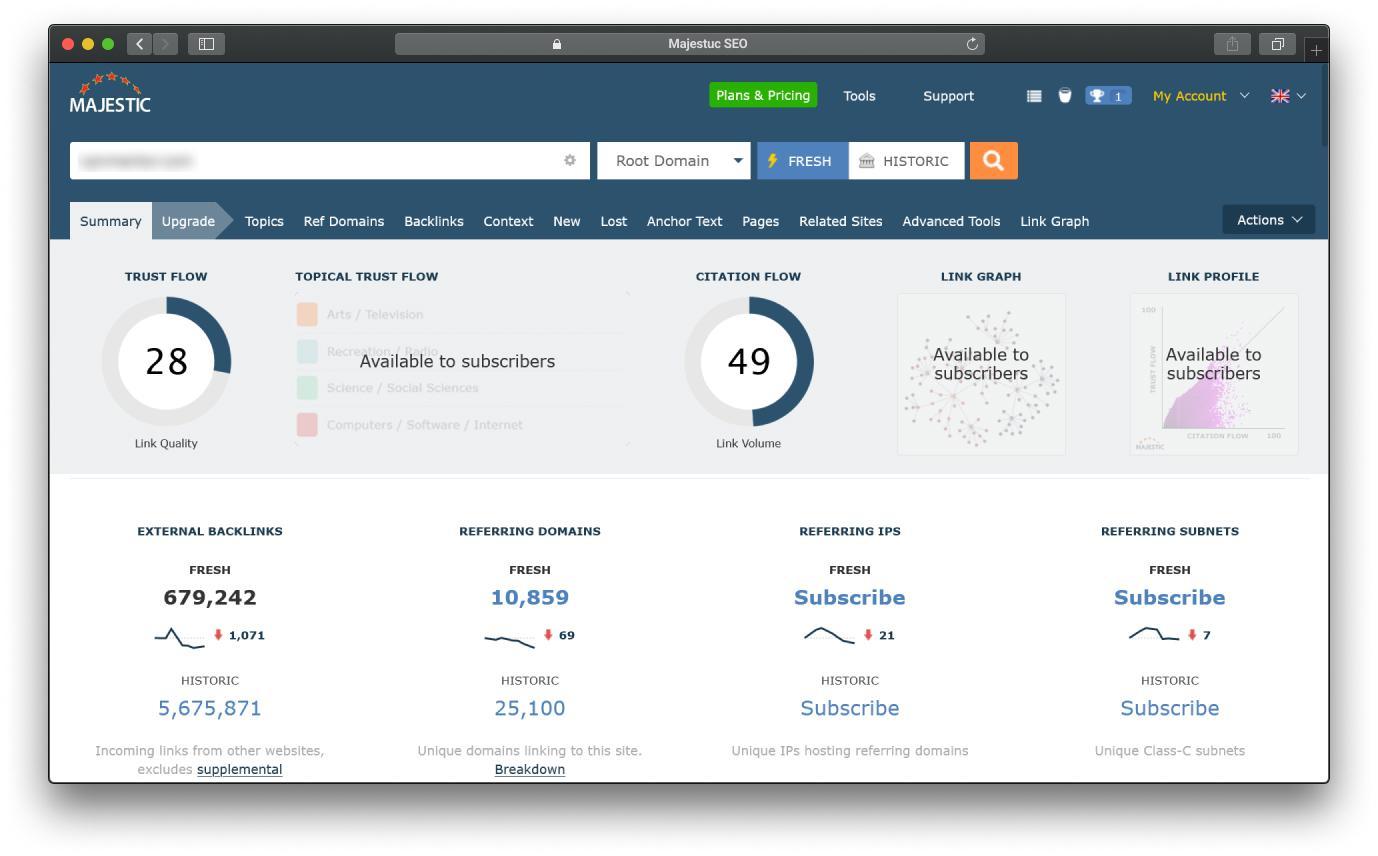This screenshot has height=856, width=1378.
Task: Click the bucket icon in header
Action: [x=1065, y=96]
